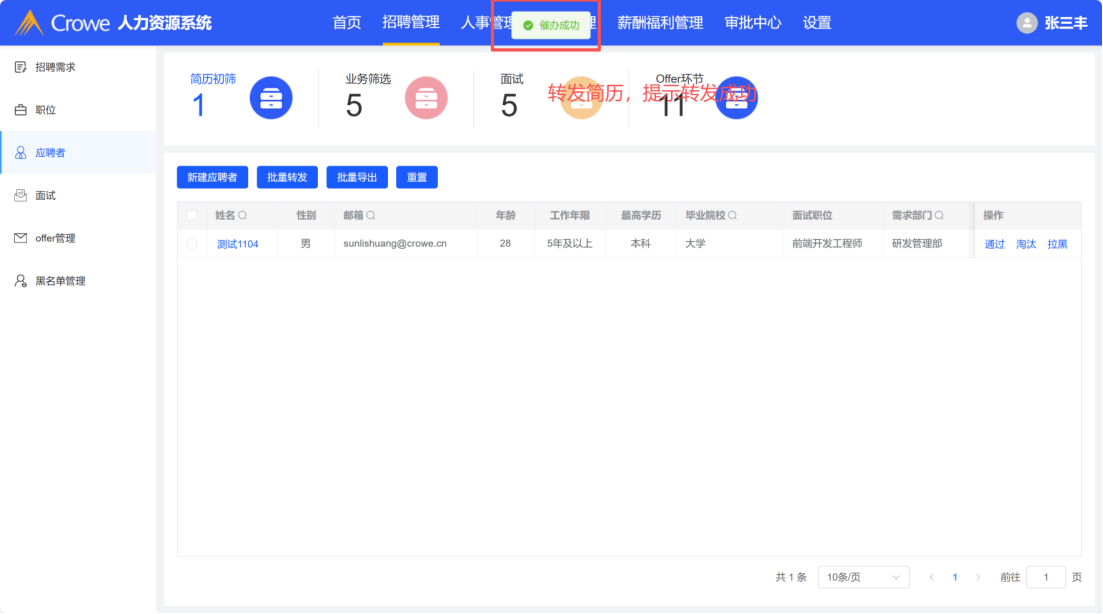This screenshot has width=1103, height=614.
Task: Click the 面试 sidebar icon
Action: (20, 196)
